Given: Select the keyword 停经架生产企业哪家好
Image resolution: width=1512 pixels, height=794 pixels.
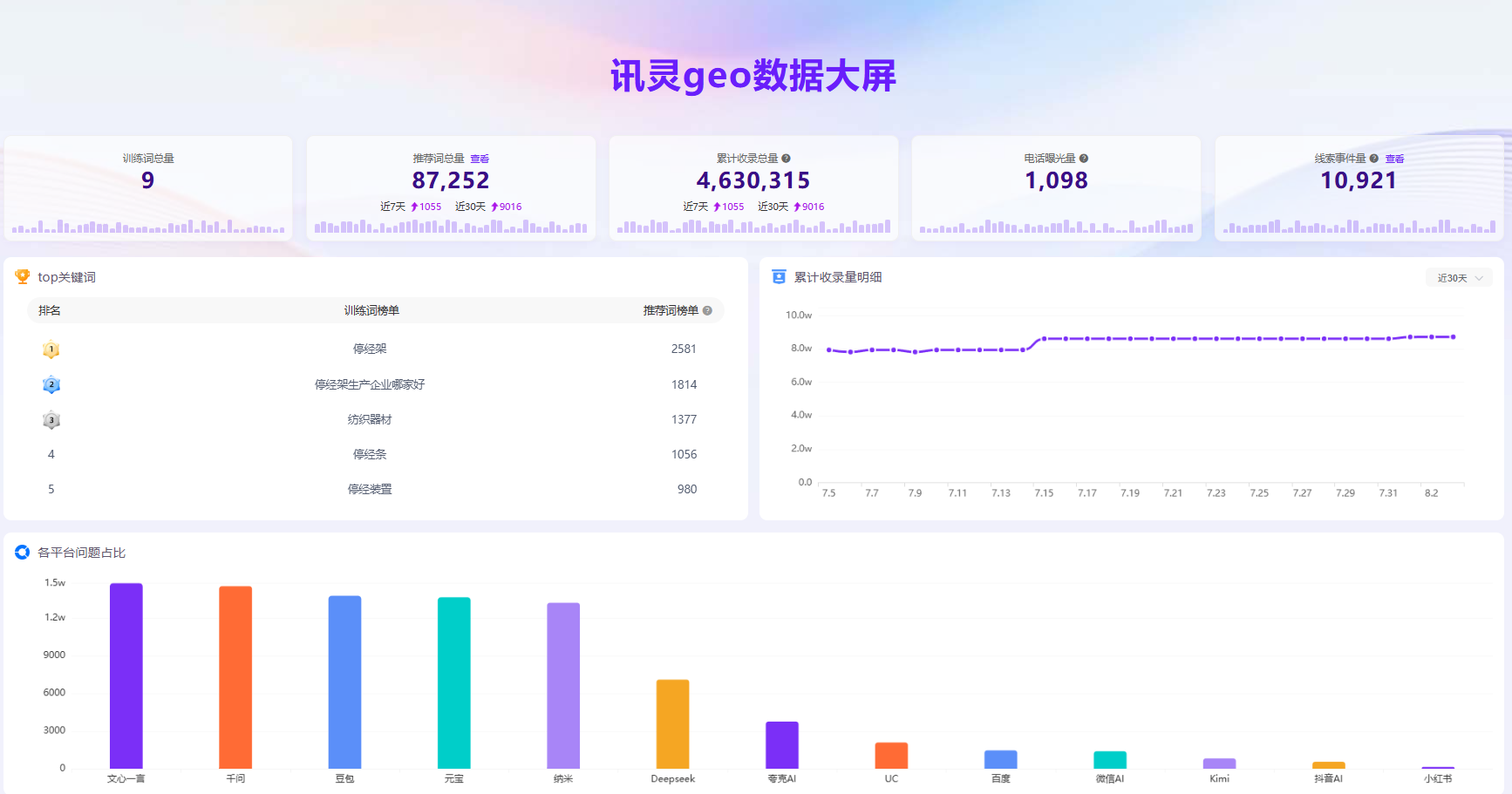Looking at the screenshot, I should coord(370,384).
